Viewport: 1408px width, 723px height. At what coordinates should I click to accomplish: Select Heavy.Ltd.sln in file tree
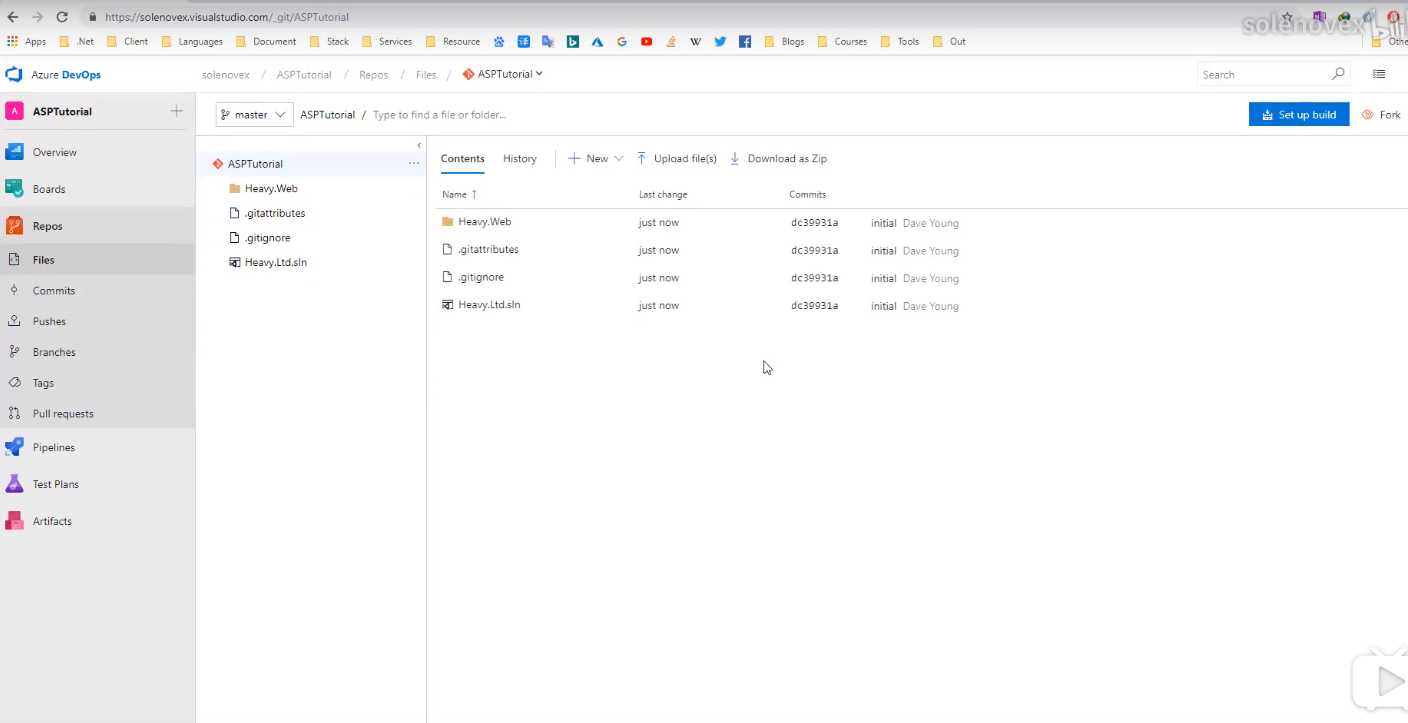point(275,262)
